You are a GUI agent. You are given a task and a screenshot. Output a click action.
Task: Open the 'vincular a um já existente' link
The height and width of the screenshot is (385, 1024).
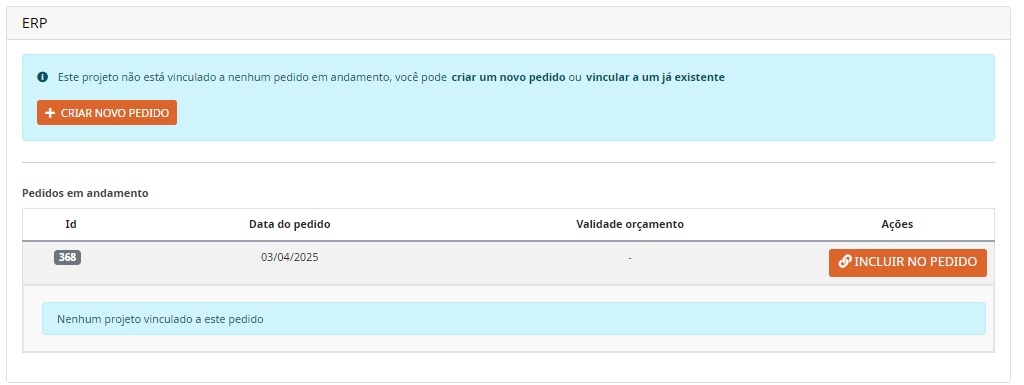(655, 77)
